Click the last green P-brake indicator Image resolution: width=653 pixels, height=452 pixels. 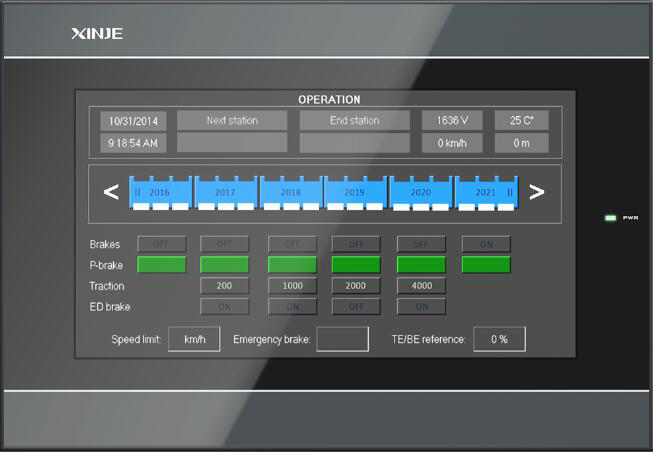point(486,265)
